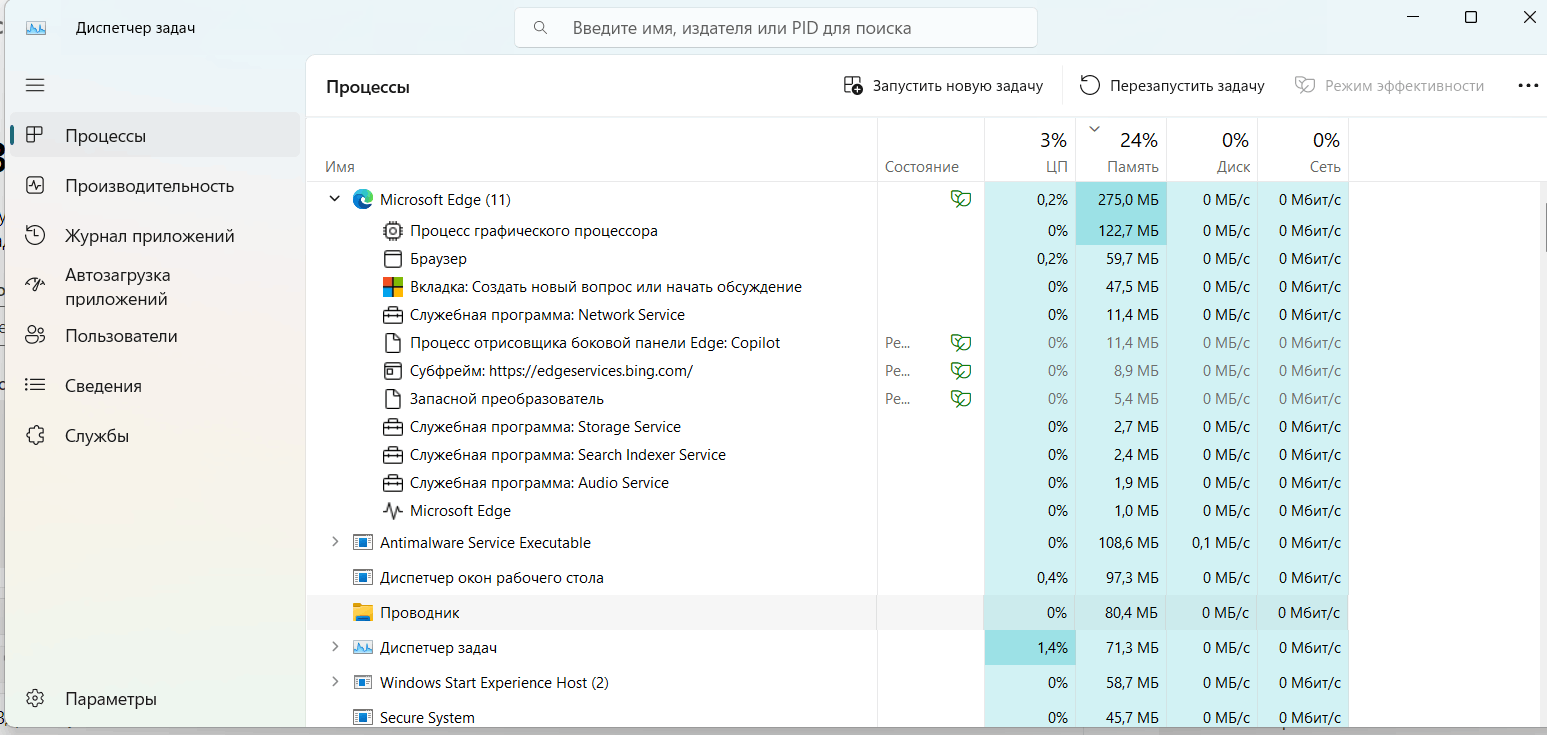
Task: Select Служебная программа: Network Service row text
Action: (547, 315)
